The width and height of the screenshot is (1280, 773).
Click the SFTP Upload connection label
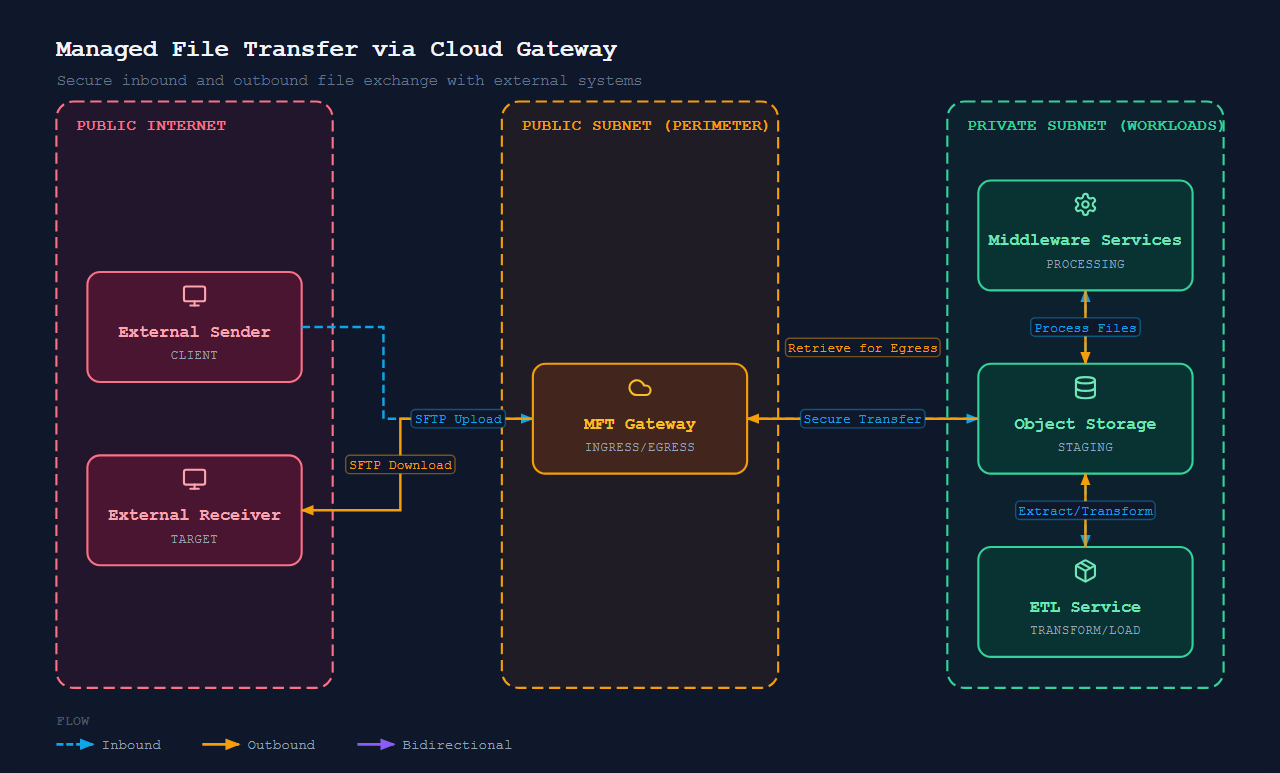(x=458, y=419)
